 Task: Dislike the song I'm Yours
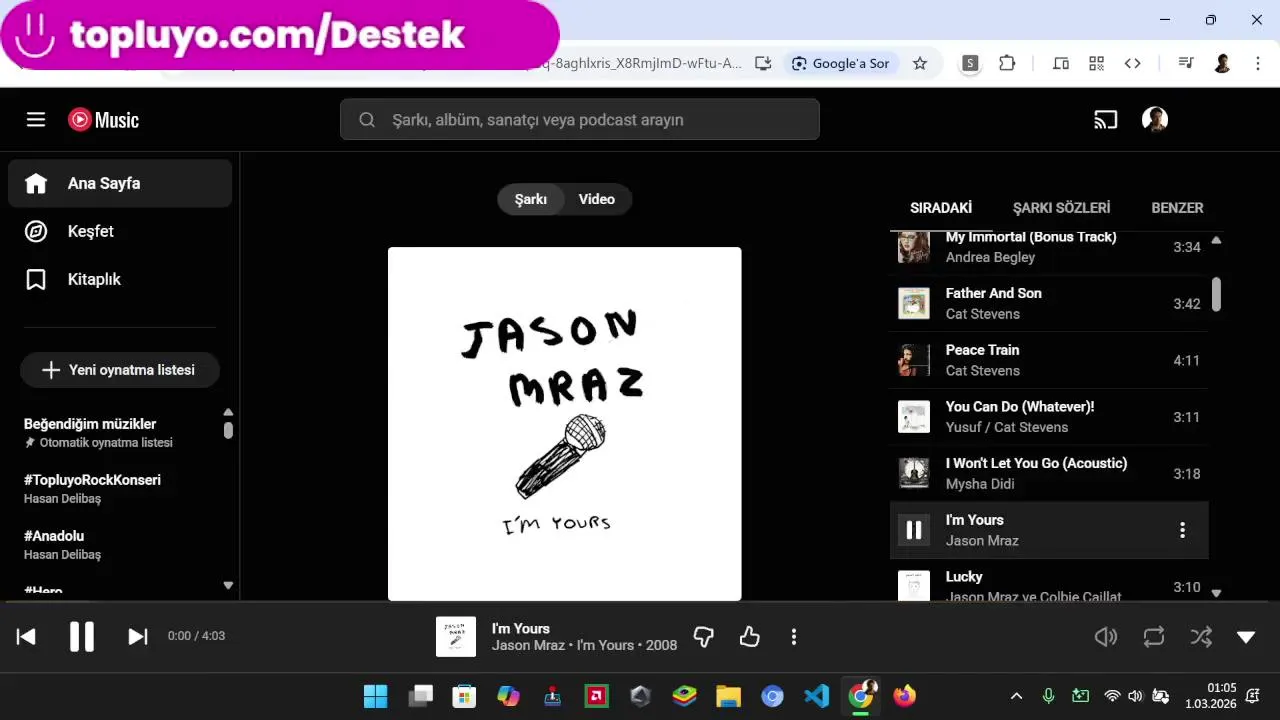tap(704, 637)
